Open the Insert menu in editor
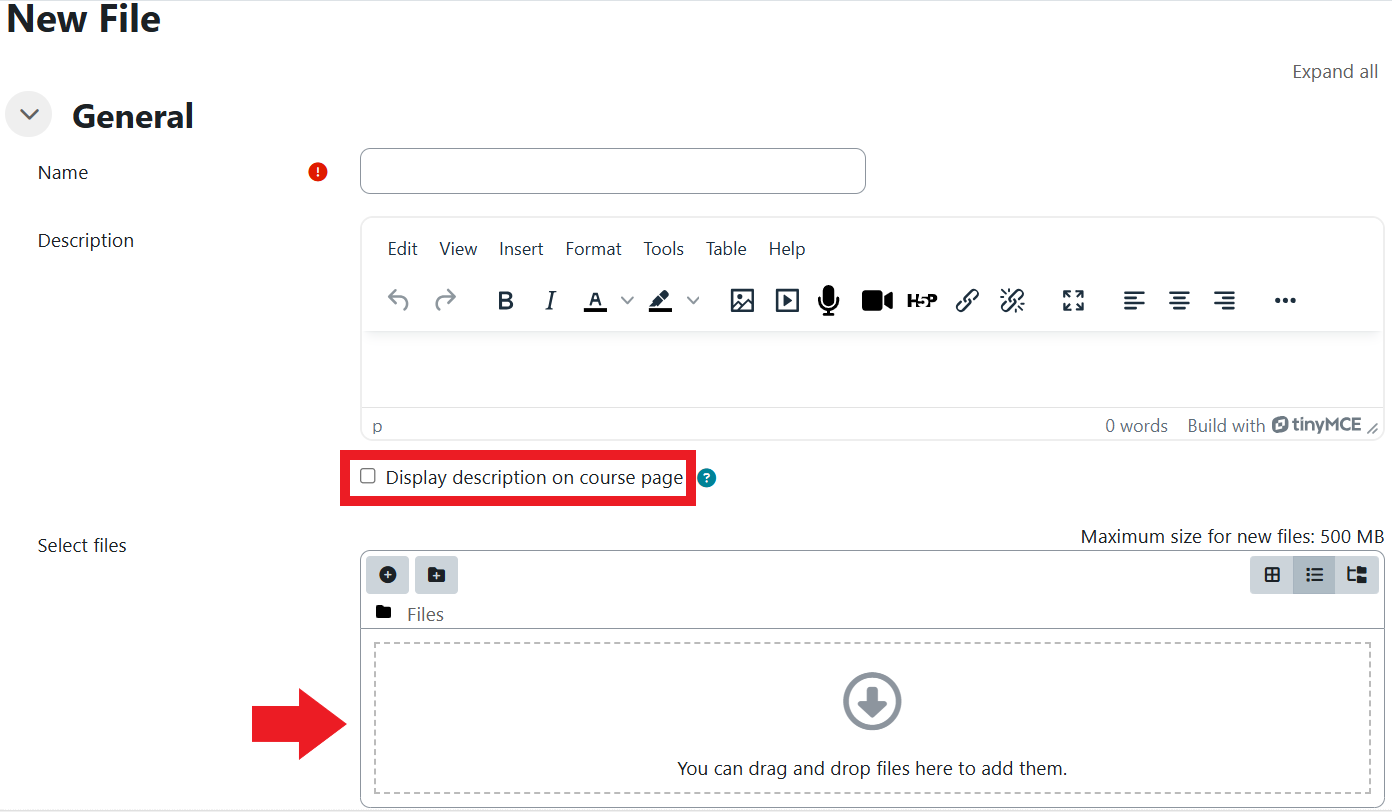The width and height of the screenshot is (1392, 812). click(521, 249)
